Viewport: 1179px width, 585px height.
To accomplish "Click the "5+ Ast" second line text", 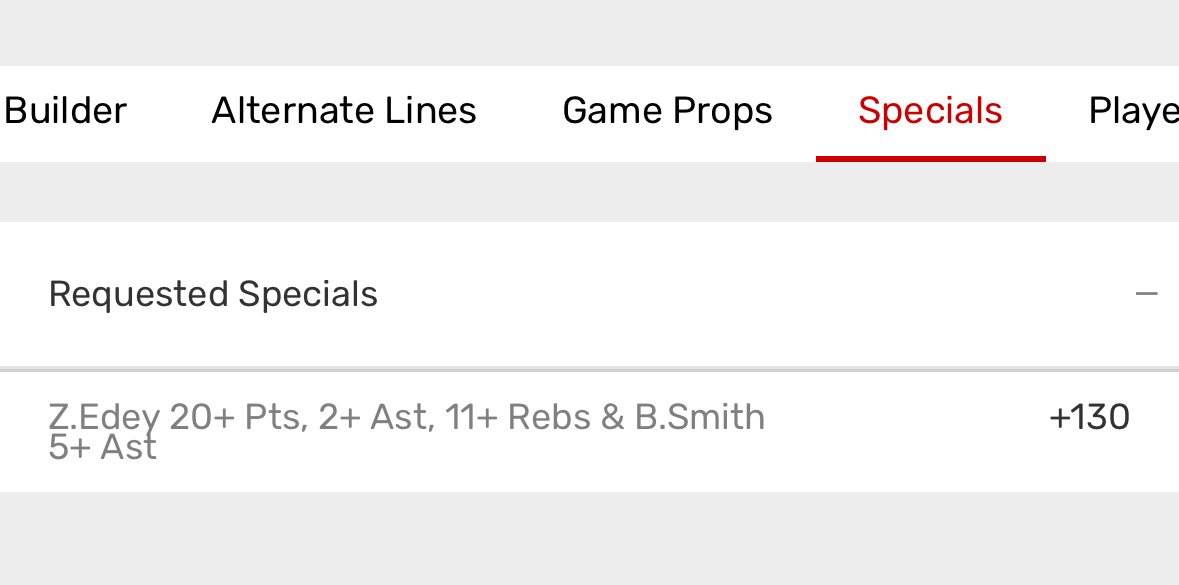I will 102,447.
